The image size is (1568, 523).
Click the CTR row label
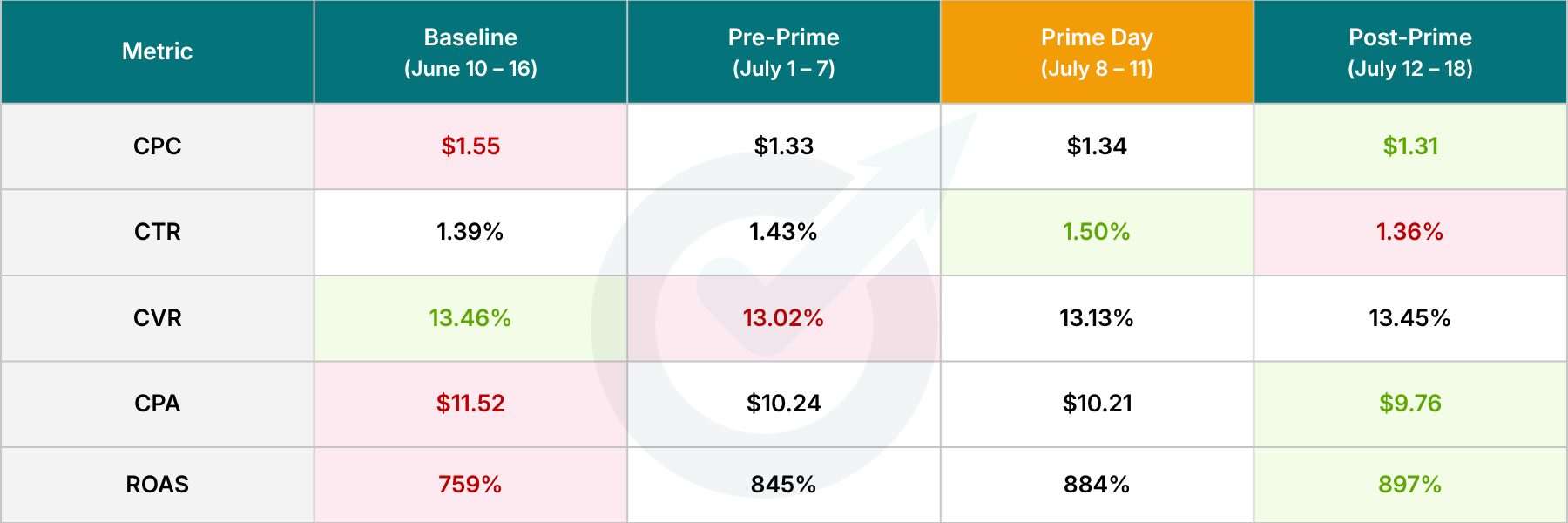tap(157, 232)
